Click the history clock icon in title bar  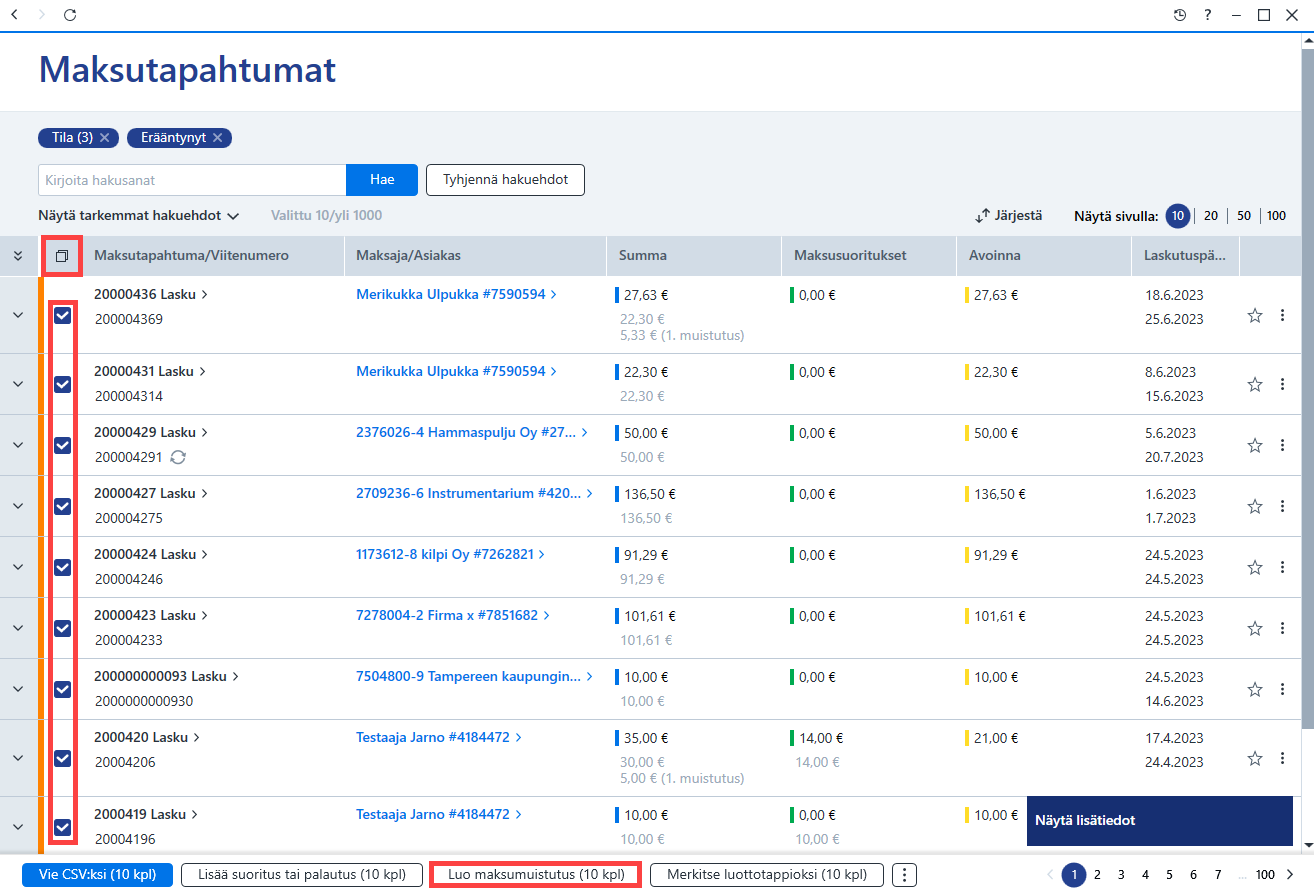pos(1180,15)
